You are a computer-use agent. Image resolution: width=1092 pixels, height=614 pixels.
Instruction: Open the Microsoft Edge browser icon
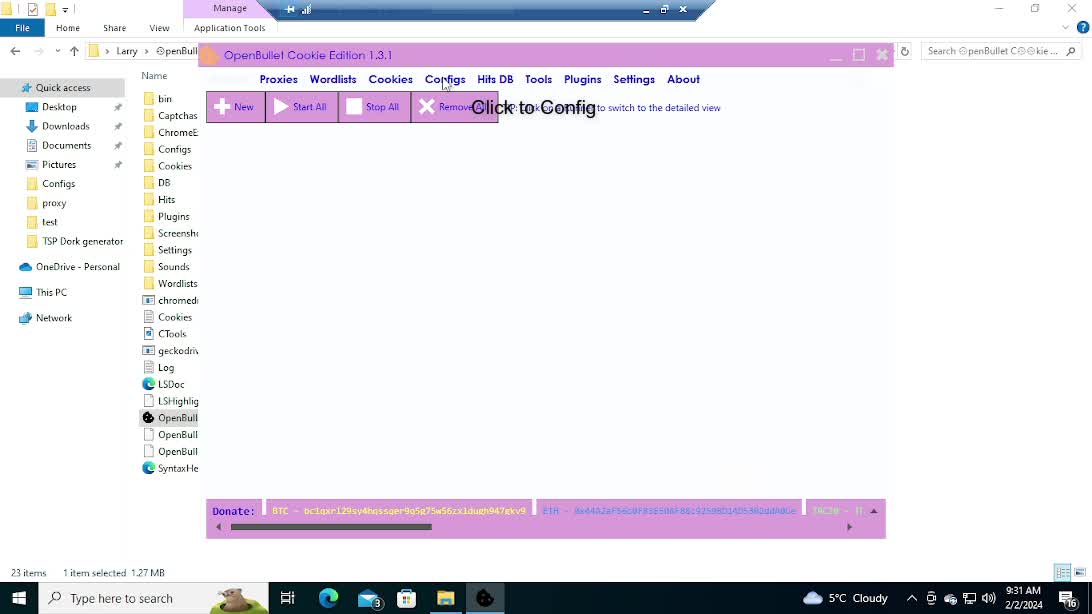(x=328, y=598)
